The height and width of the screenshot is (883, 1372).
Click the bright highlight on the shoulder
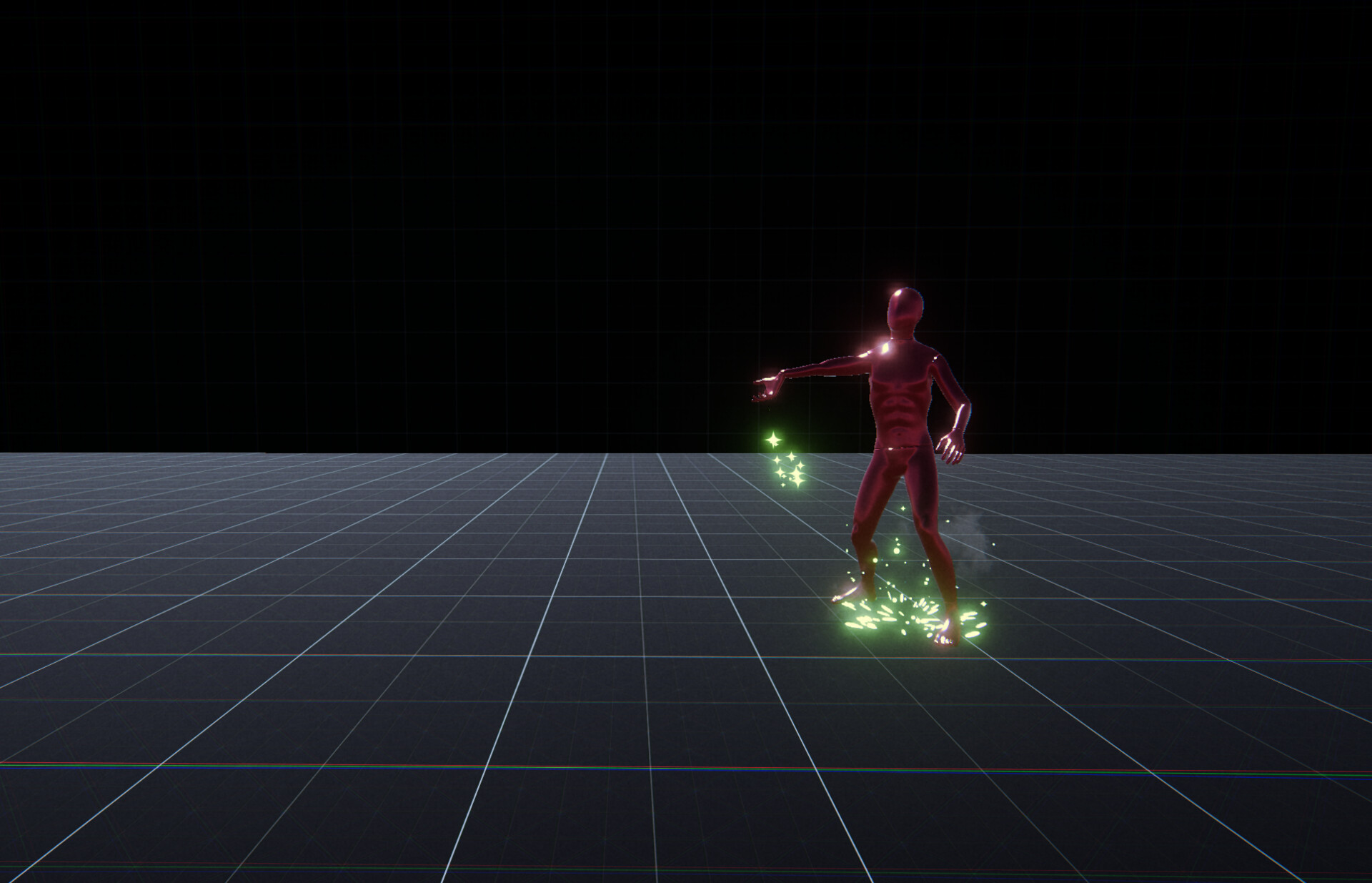click(x=885, y=350)
